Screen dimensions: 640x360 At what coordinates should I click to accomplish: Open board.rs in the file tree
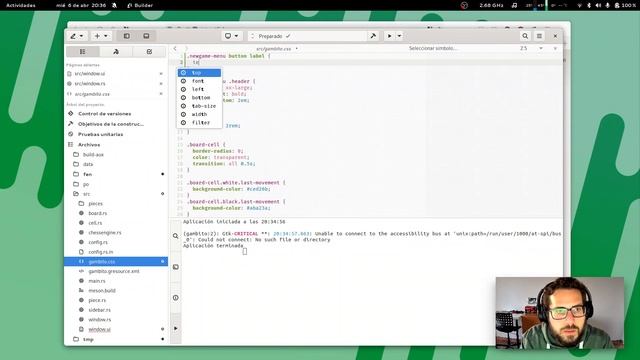[x=98, y=213]
